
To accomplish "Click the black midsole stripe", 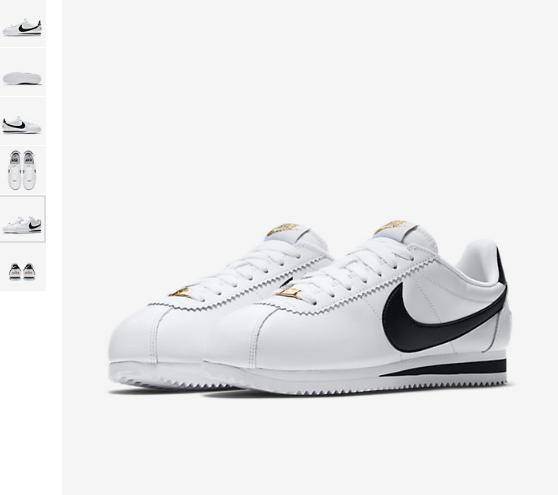I will point(443,368).
